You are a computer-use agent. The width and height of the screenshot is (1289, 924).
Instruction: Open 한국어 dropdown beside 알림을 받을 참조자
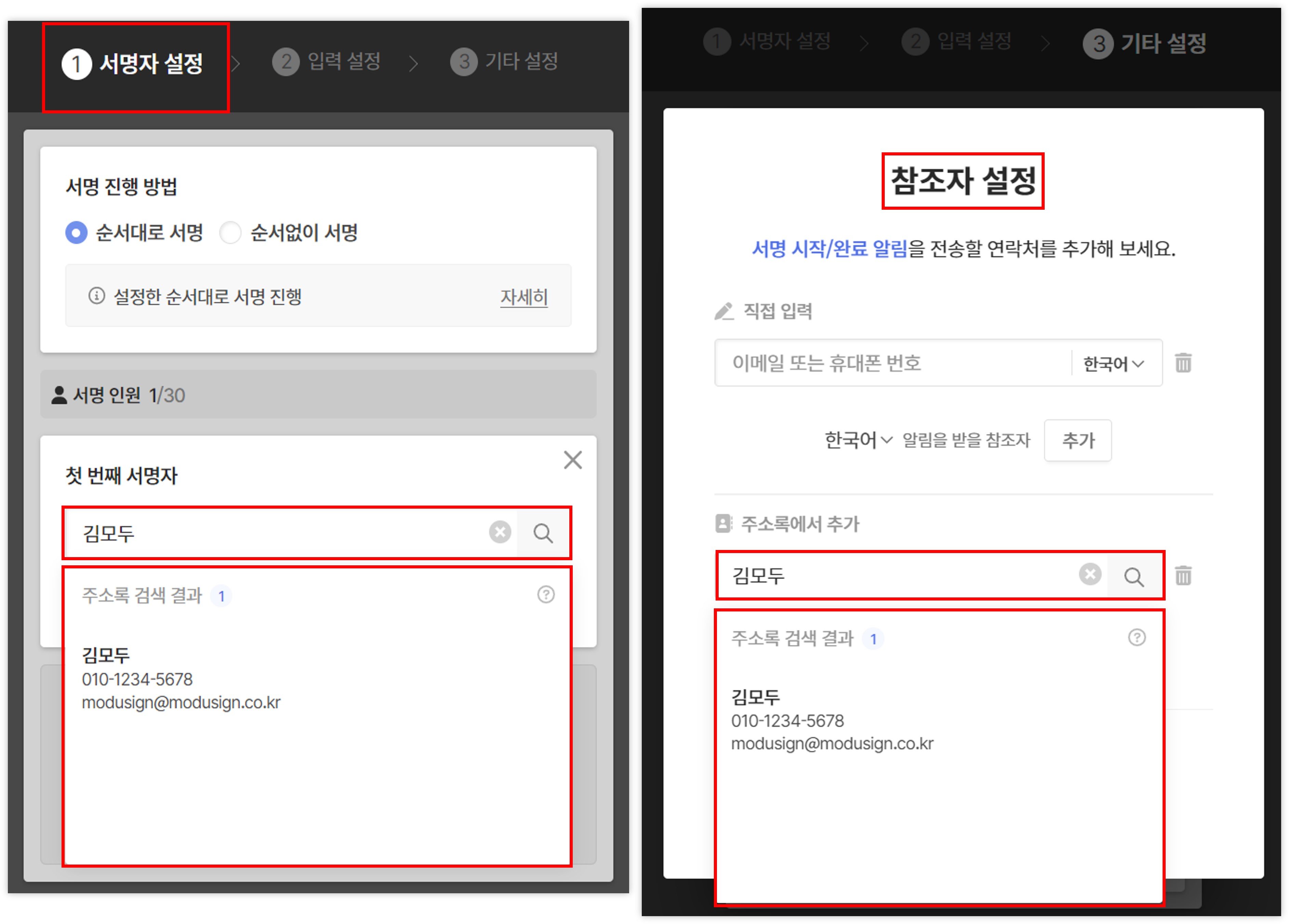tap(858, 440)
